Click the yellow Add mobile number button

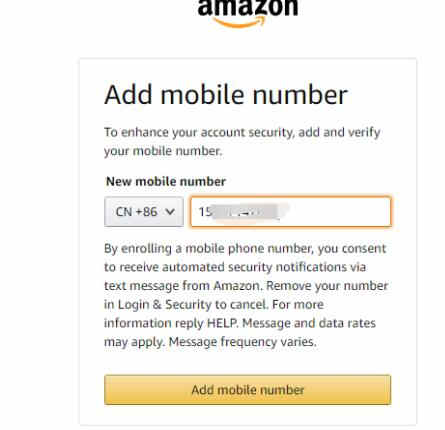click(x=247, y=390)
